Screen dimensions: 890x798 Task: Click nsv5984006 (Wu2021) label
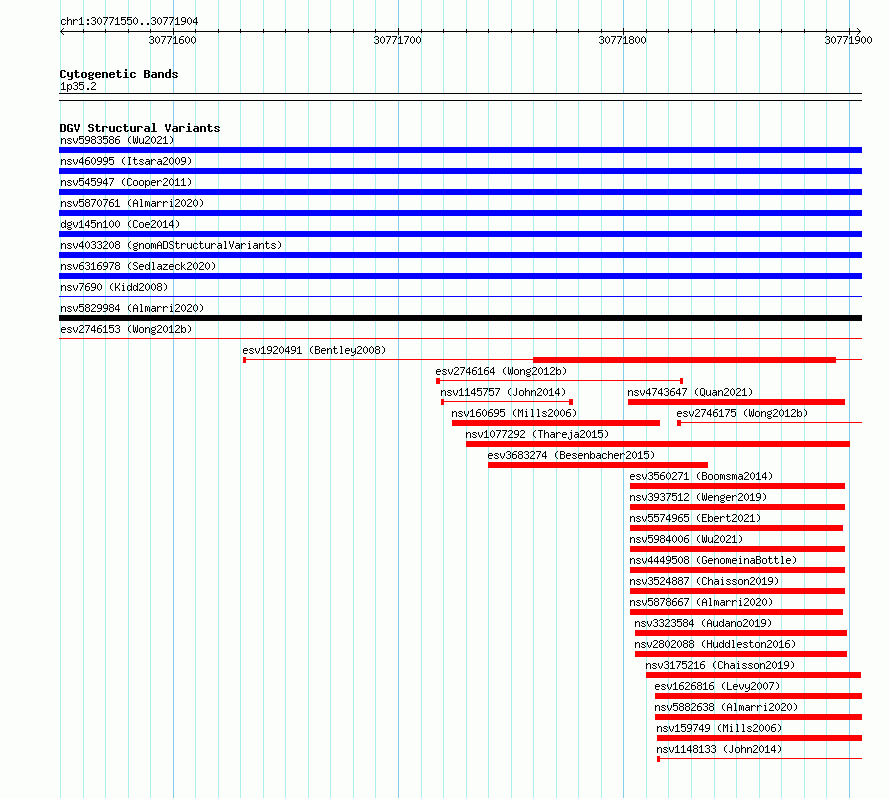pyautogui.click(x=686, y=539)
